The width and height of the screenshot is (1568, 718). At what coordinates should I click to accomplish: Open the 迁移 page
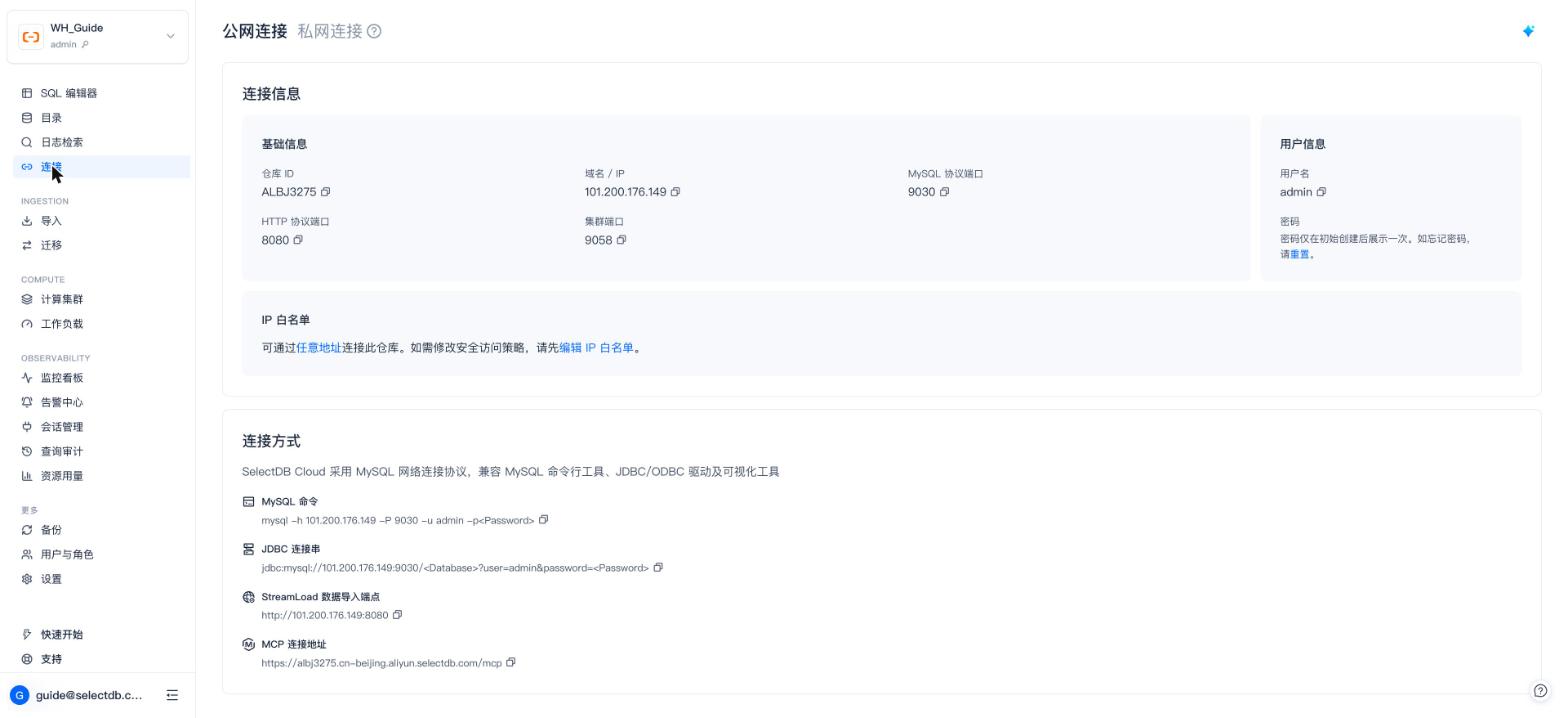(x=101, y=245)
